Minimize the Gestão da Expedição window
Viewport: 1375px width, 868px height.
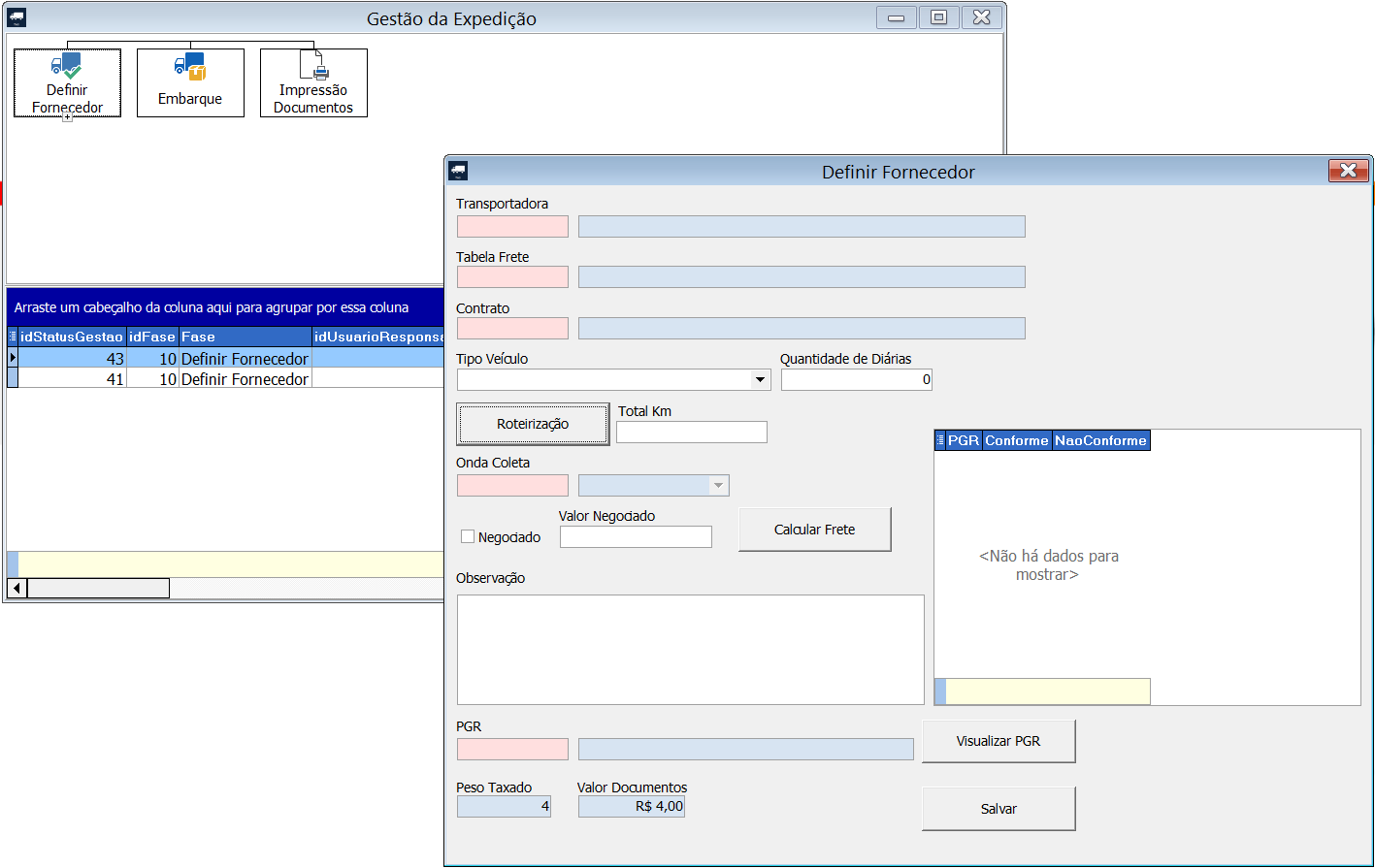[x=897, y=17]
